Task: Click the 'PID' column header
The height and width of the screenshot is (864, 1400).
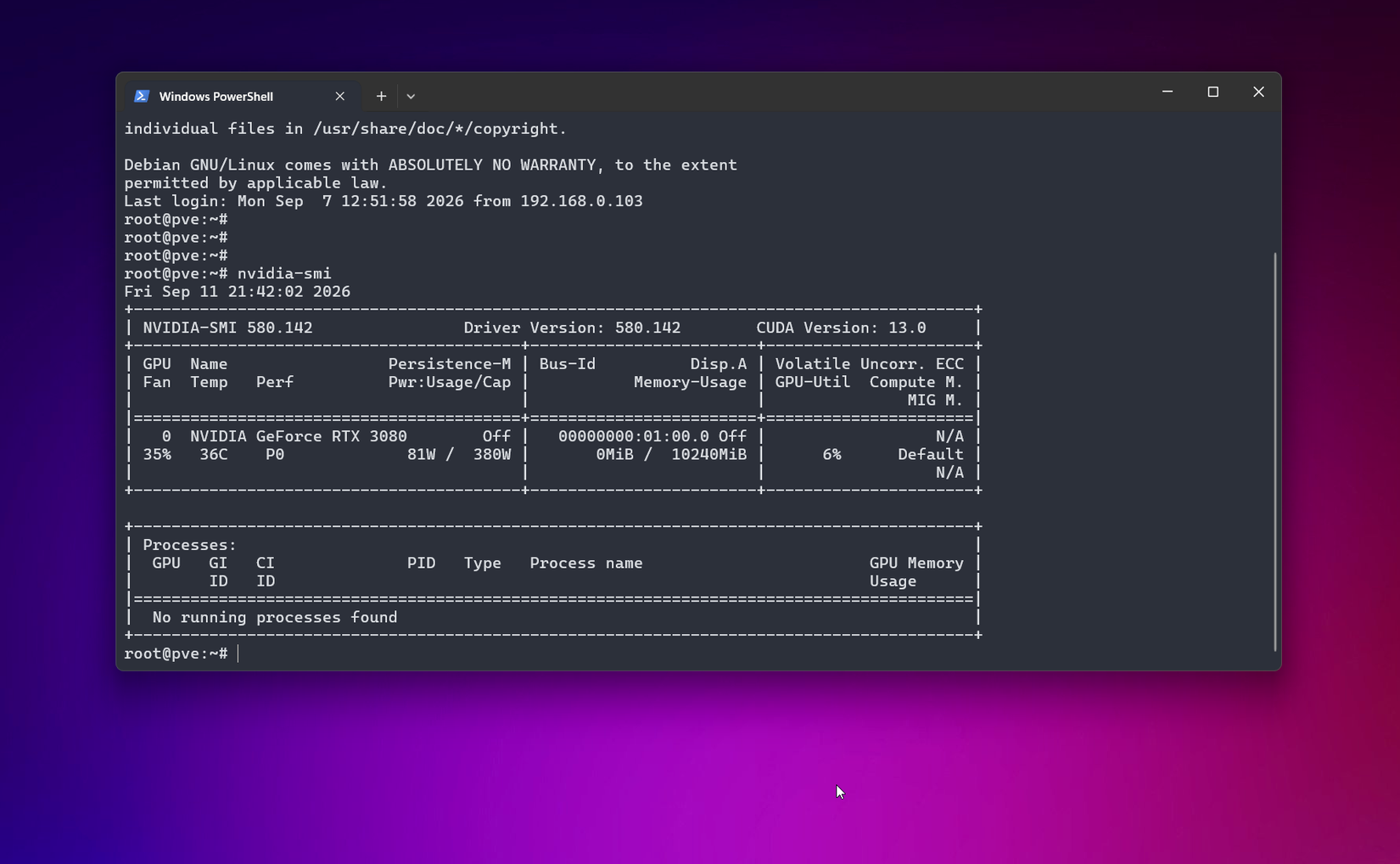Action: [421, 563]
